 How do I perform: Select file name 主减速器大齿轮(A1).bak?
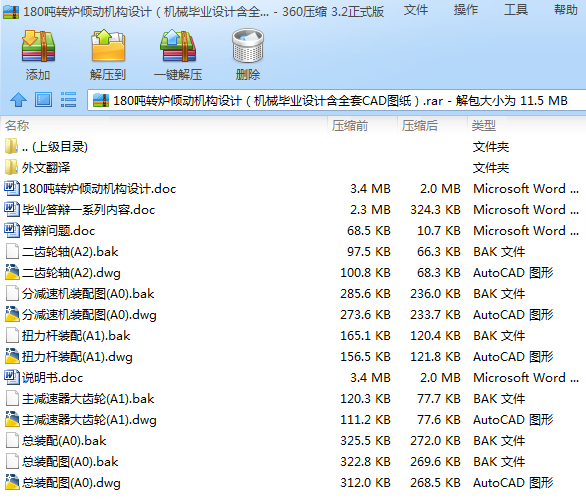point(88,398)
